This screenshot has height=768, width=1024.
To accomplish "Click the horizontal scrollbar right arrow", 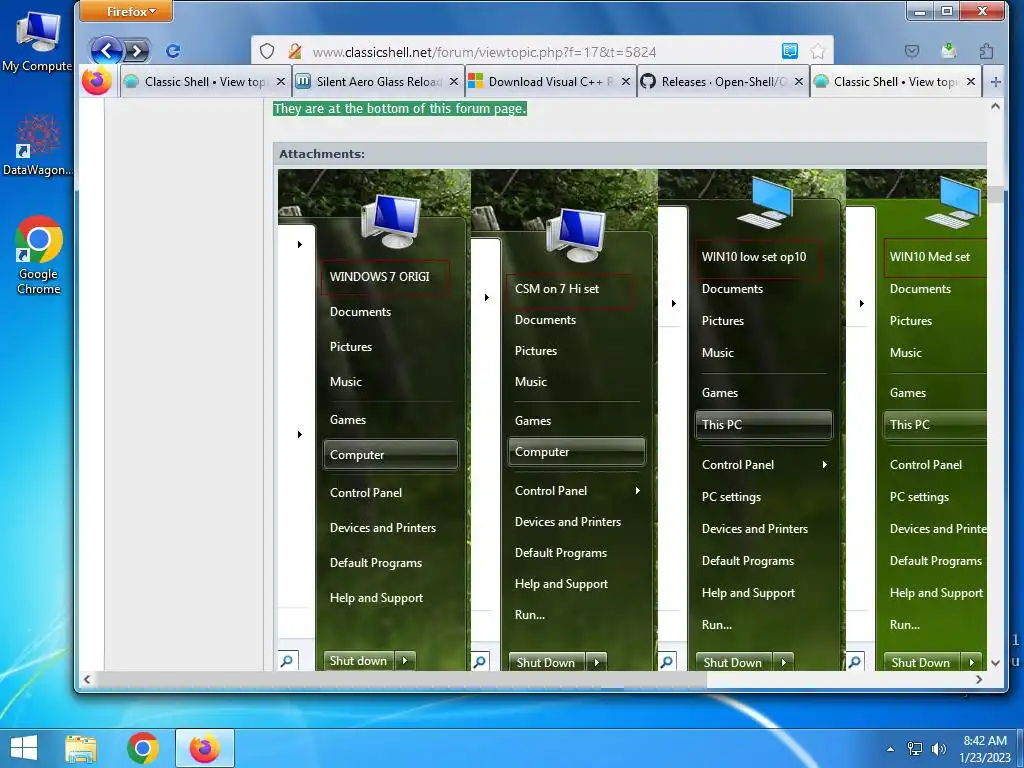I will (979, 680).
